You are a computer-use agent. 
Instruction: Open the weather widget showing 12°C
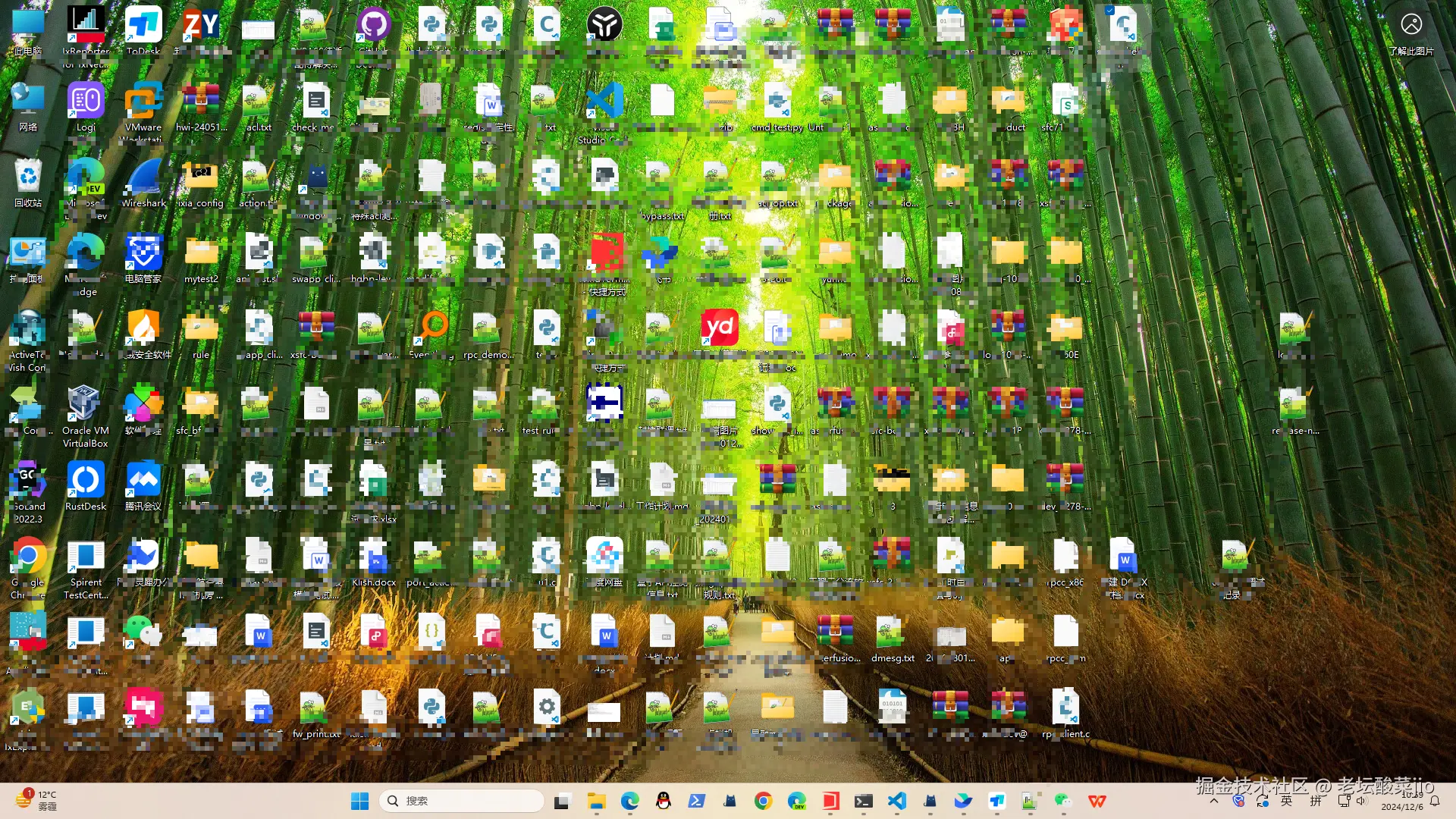[x=36, y=800]
